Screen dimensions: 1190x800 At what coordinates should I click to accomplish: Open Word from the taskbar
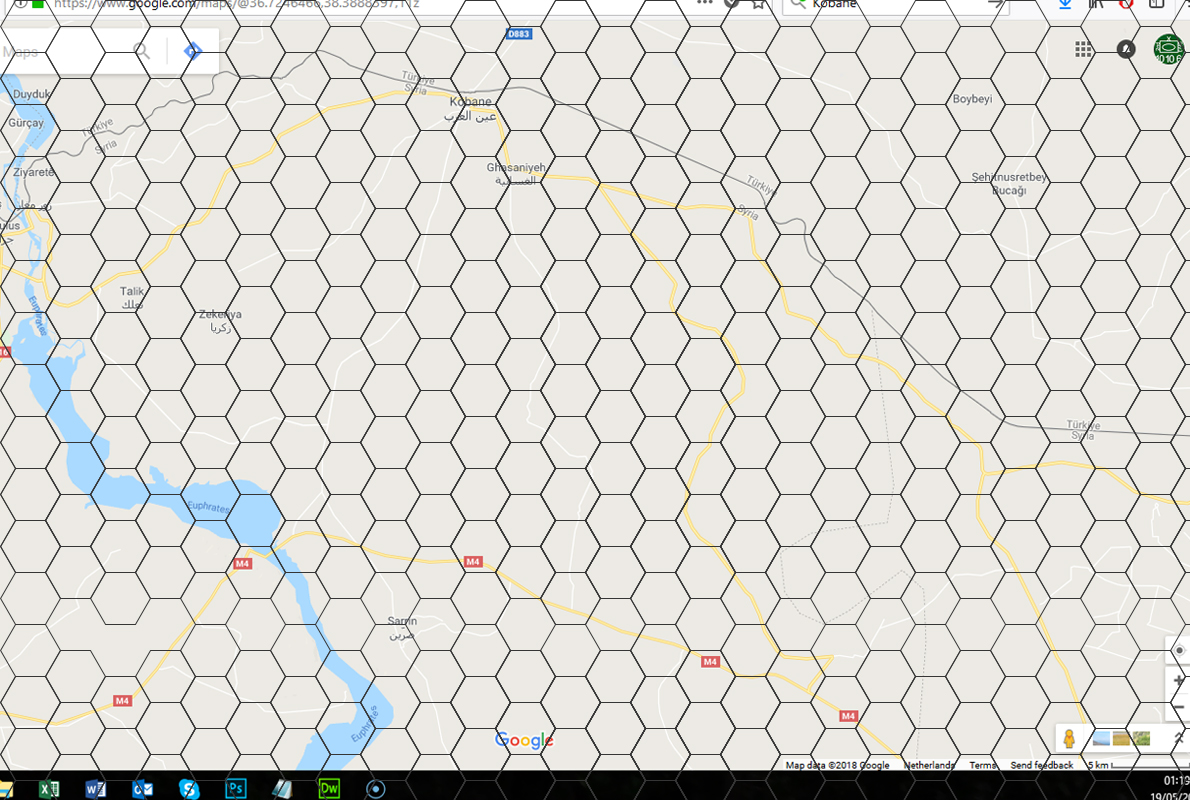click(x=96, y=789)
